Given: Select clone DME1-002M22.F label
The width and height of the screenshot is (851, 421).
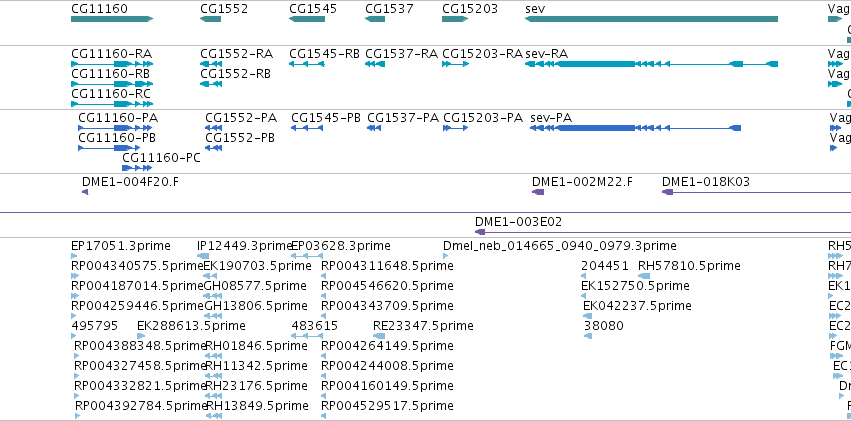Looking at the screenshot, I should coord(582,182).
